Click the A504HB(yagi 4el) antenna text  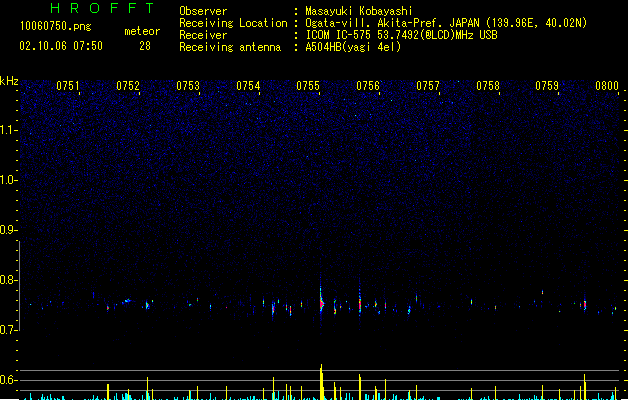353,47
